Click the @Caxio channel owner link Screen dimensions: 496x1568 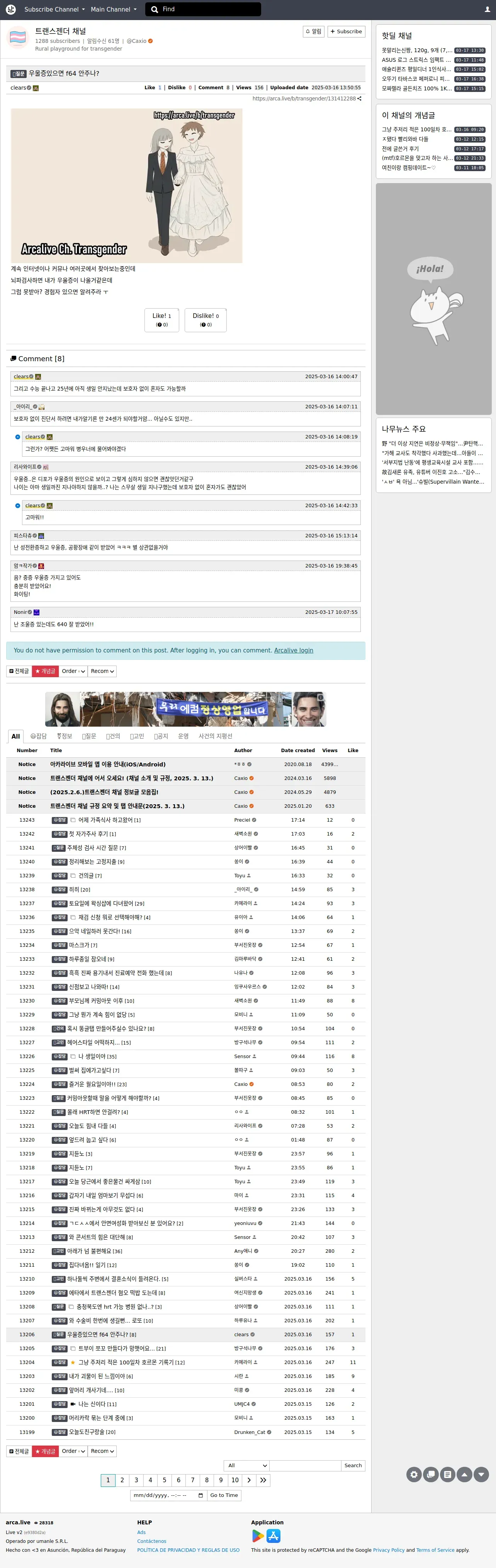tap(136, 41)
